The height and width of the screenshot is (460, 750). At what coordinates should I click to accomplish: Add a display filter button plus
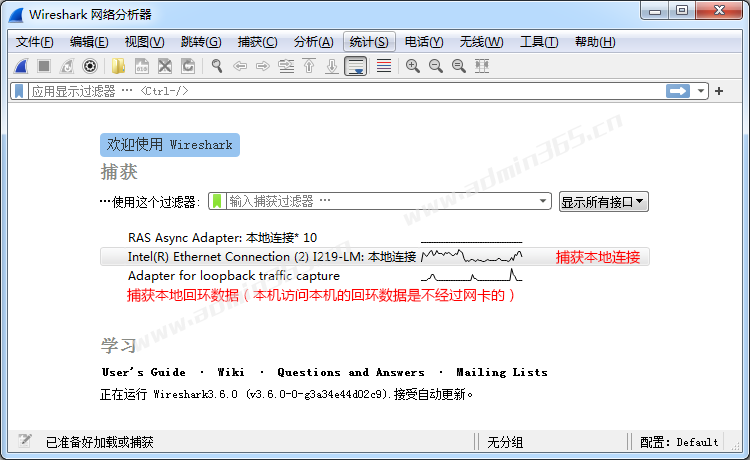tap(719, 91)
